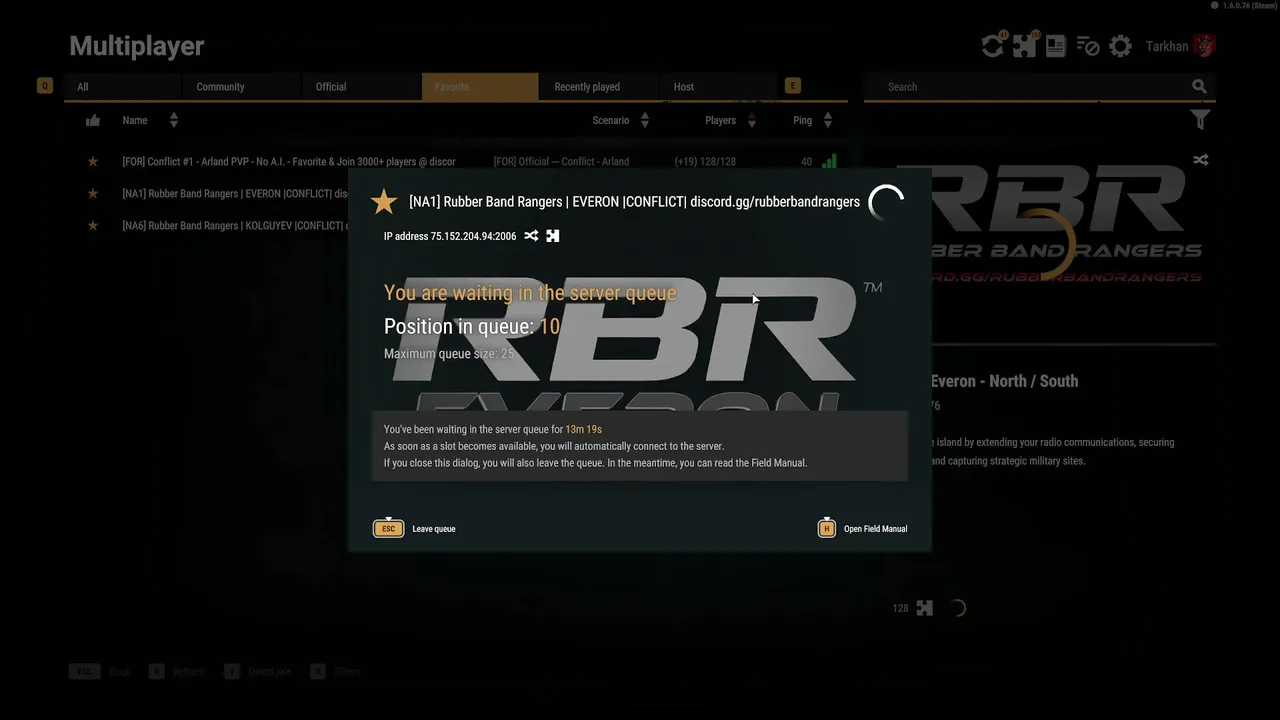
Task: Open the blocked list icon in top bar
Action: click(x=1088, y=46)
